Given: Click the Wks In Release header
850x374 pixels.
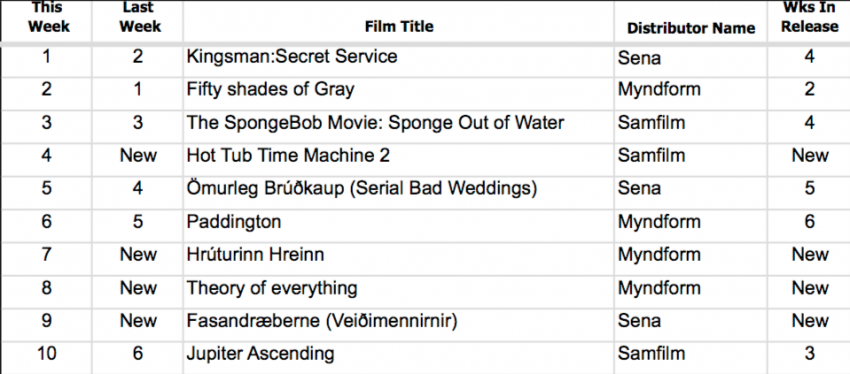Looking at the screenshot, I should [x=809, y=17].
